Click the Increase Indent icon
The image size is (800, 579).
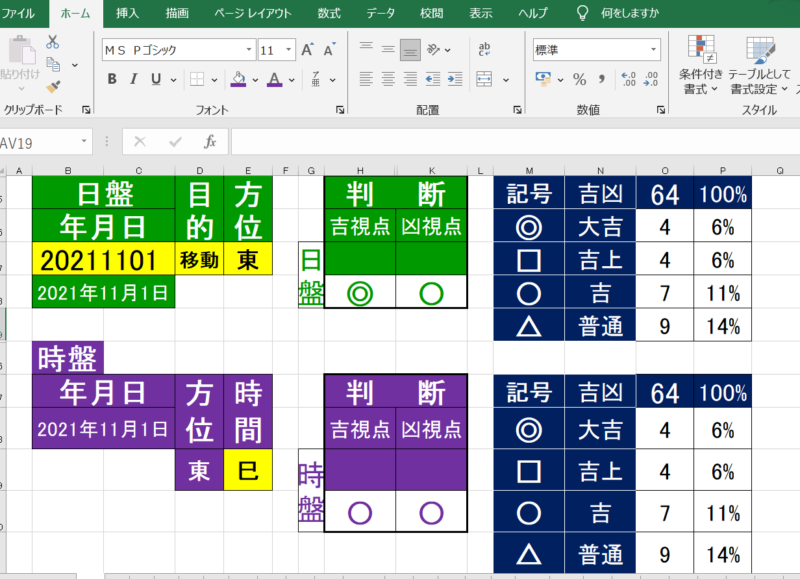(x=454, y=79)
